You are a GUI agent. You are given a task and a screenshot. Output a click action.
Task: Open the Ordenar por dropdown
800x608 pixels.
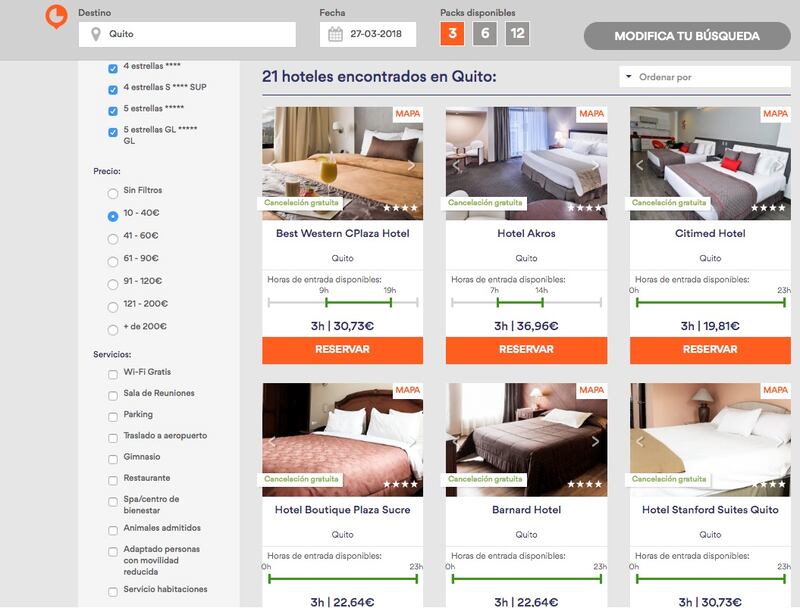(705, 77)
